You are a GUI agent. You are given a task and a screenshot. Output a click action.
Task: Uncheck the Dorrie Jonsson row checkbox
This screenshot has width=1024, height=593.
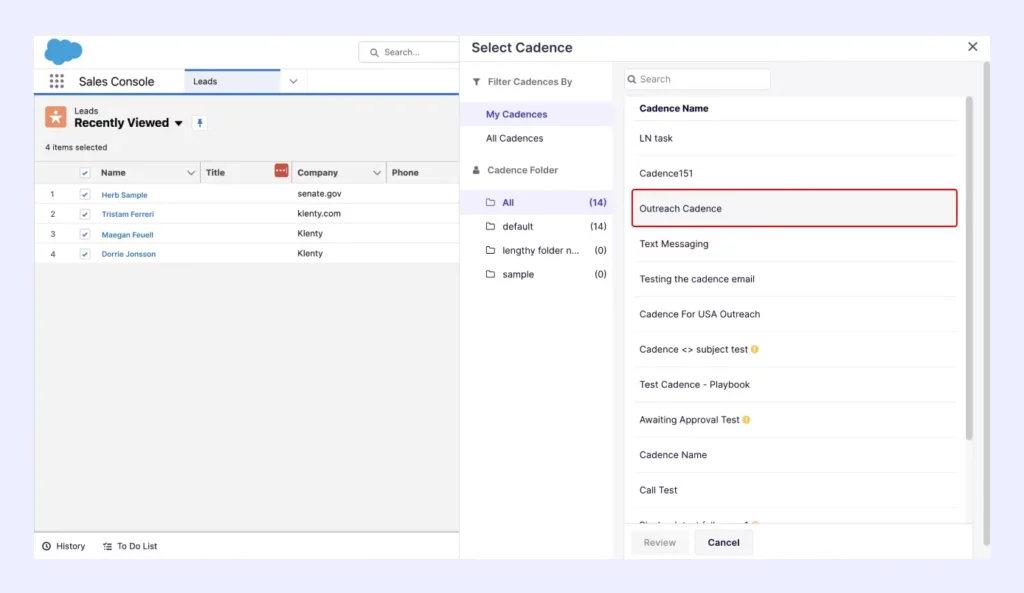tap(84, 253)
